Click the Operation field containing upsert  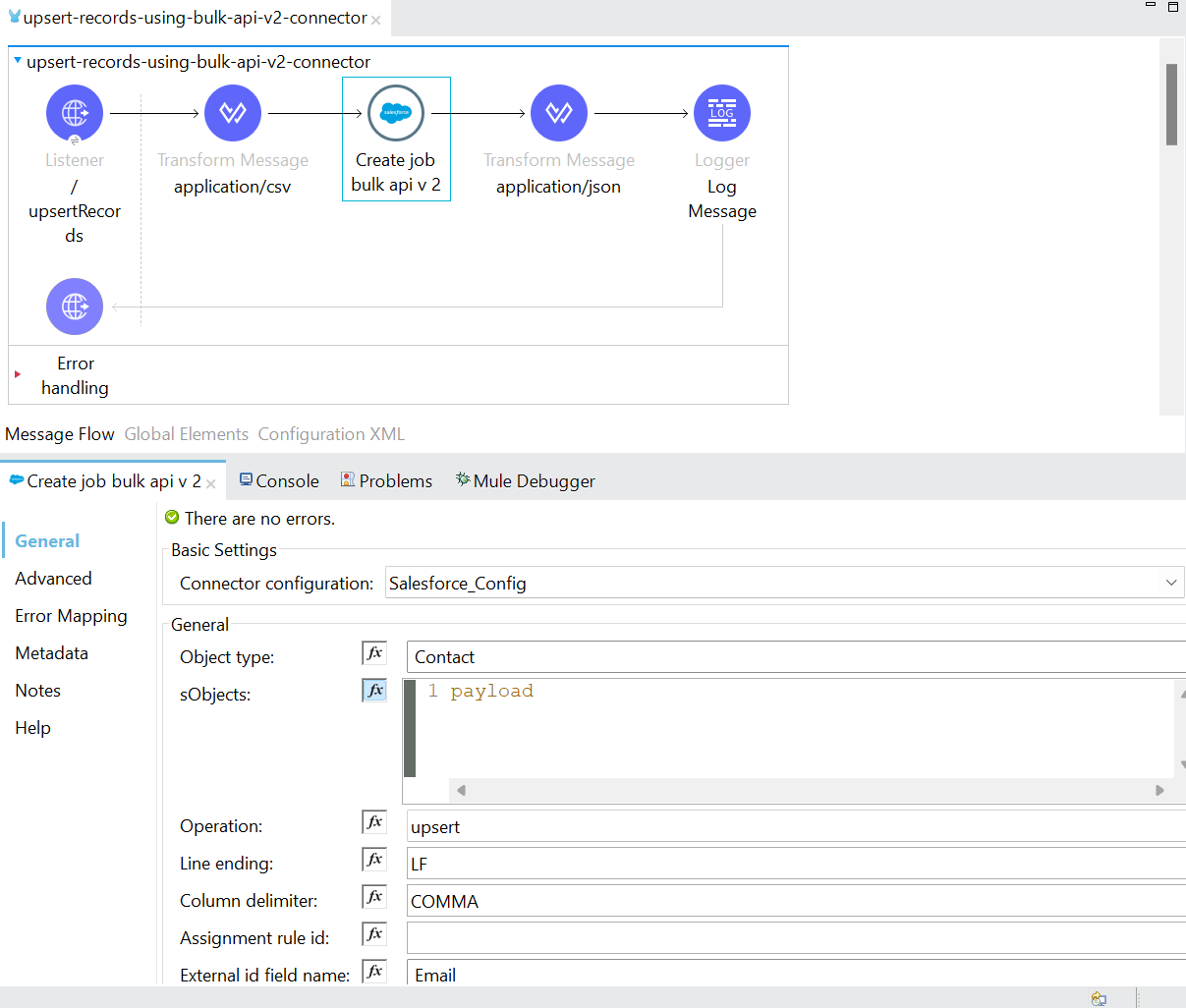click(796, 826)
